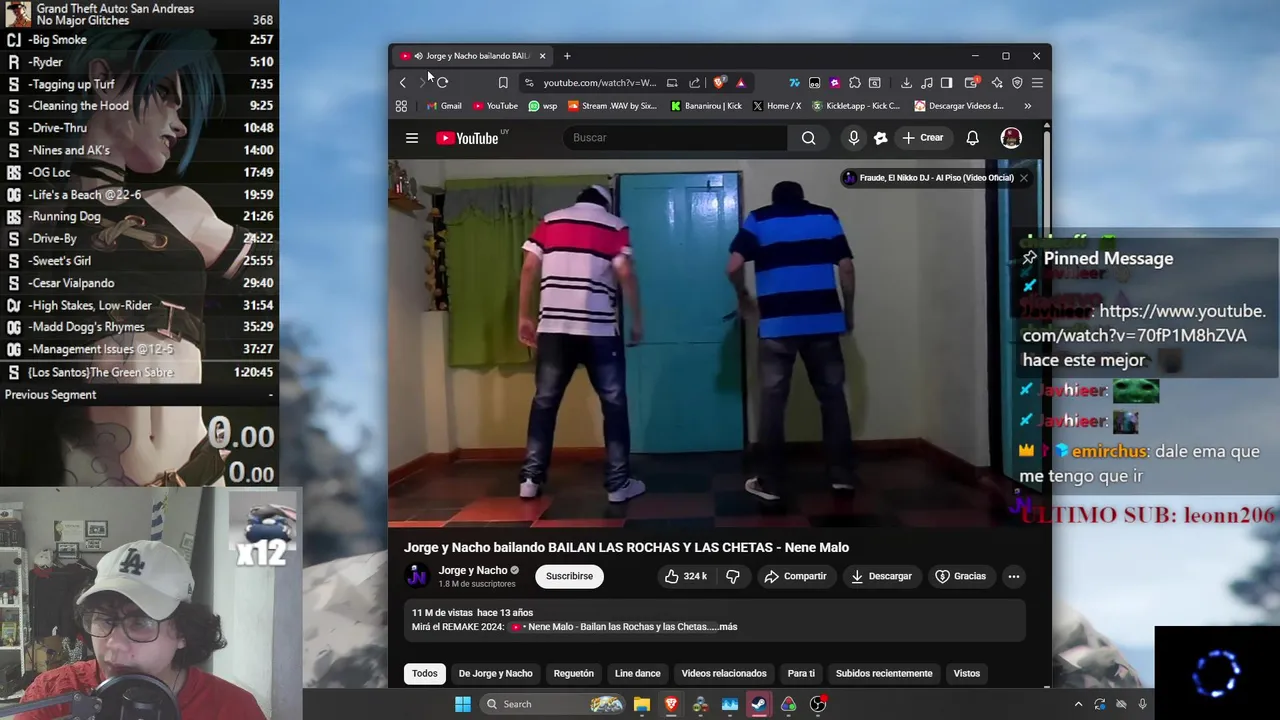
Task: Click the Gracias thanks button
Action: click(x=960, y=576)
